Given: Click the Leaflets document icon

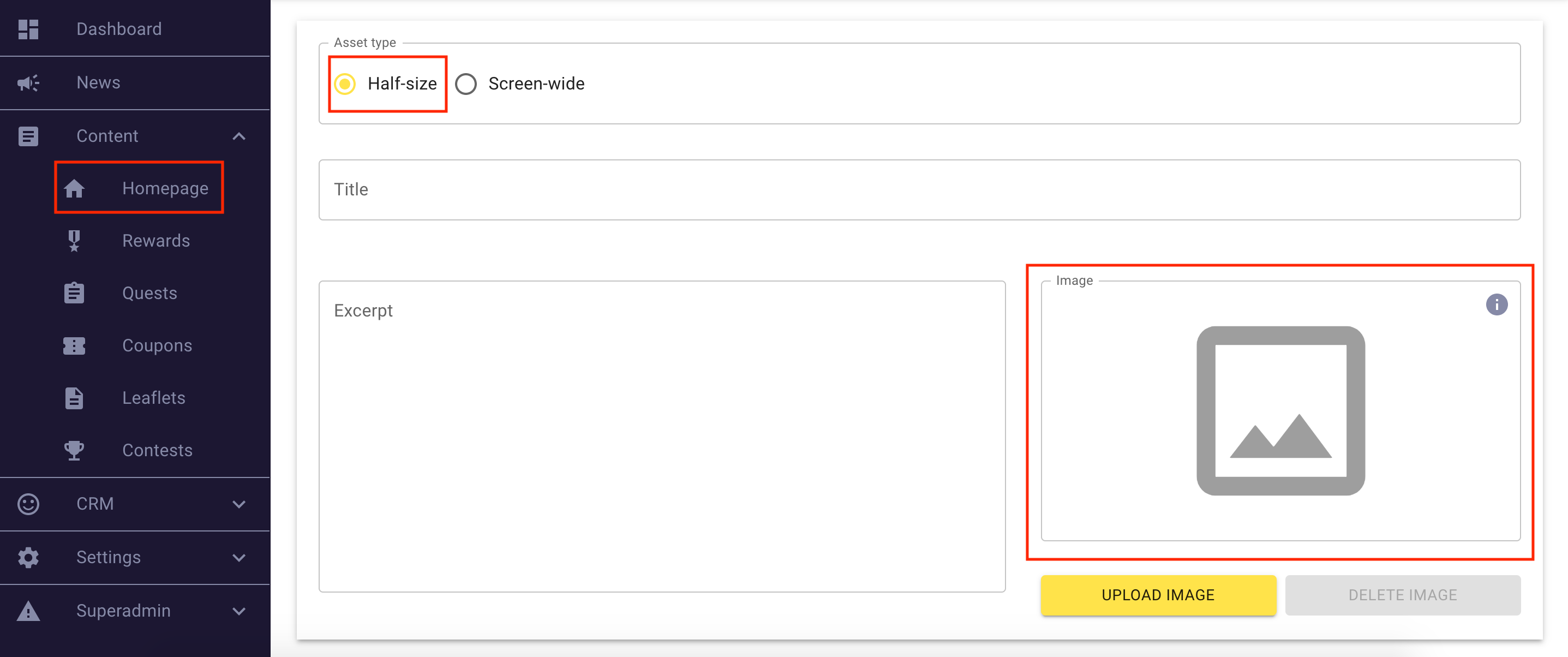Looking at the screenshot, I should tap(74, 398).
